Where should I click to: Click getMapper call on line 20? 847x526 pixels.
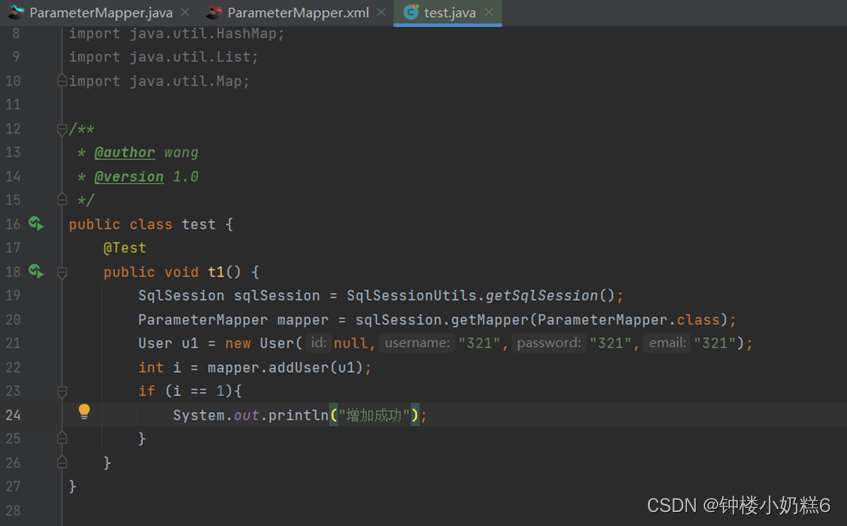489,320
